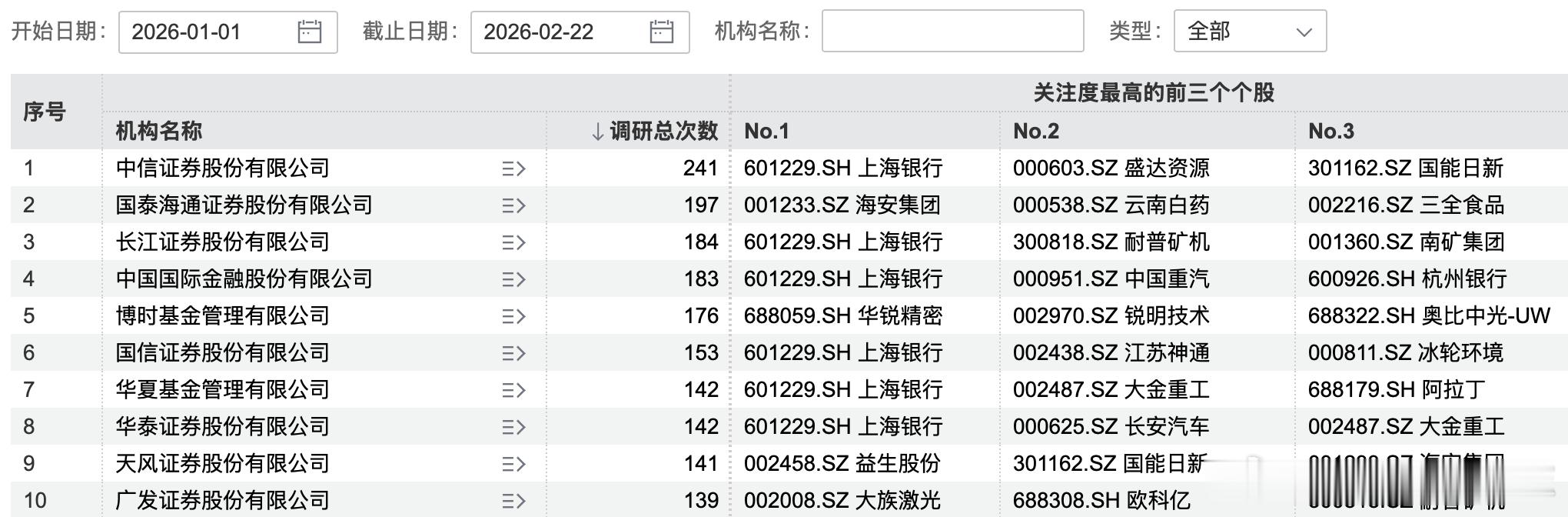Select 301162.SZ 国能日新 in 天风证券 row
This screenshot has height=517, width=1568.
pos(1110,464)
